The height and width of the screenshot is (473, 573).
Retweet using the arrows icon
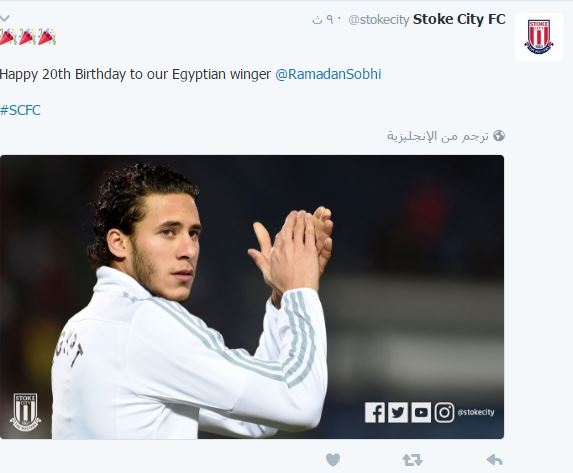(413, 460)
